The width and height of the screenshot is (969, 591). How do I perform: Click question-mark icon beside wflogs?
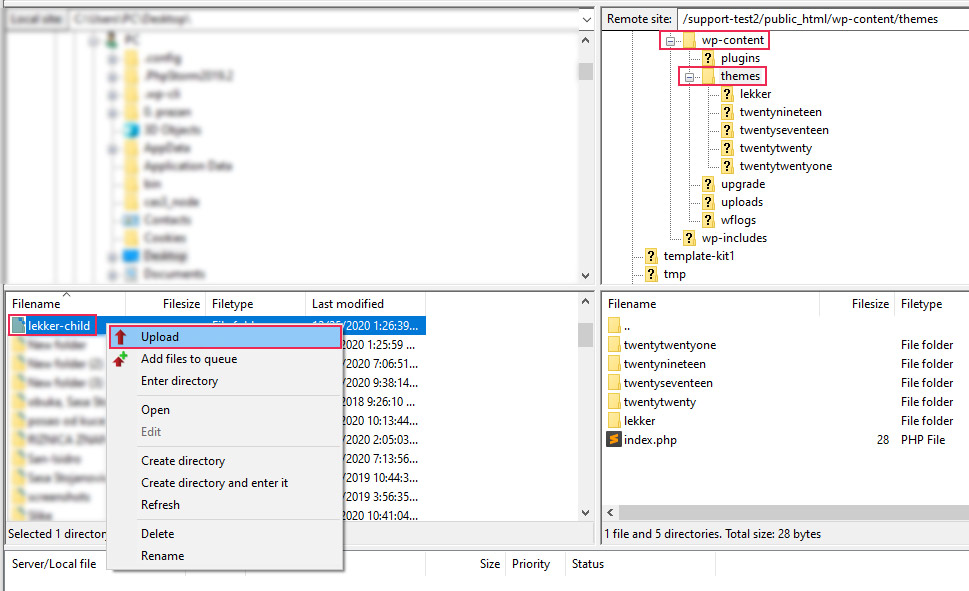click(x=708, y=220)
